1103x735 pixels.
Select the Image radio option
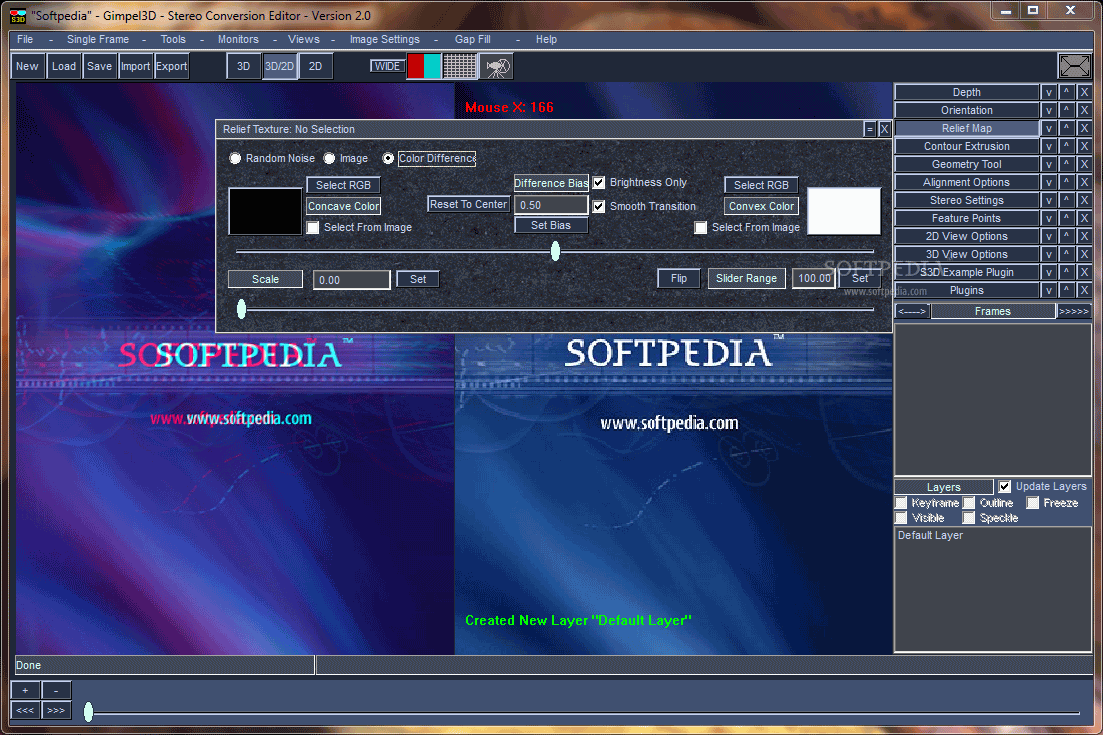click(329, 158)
